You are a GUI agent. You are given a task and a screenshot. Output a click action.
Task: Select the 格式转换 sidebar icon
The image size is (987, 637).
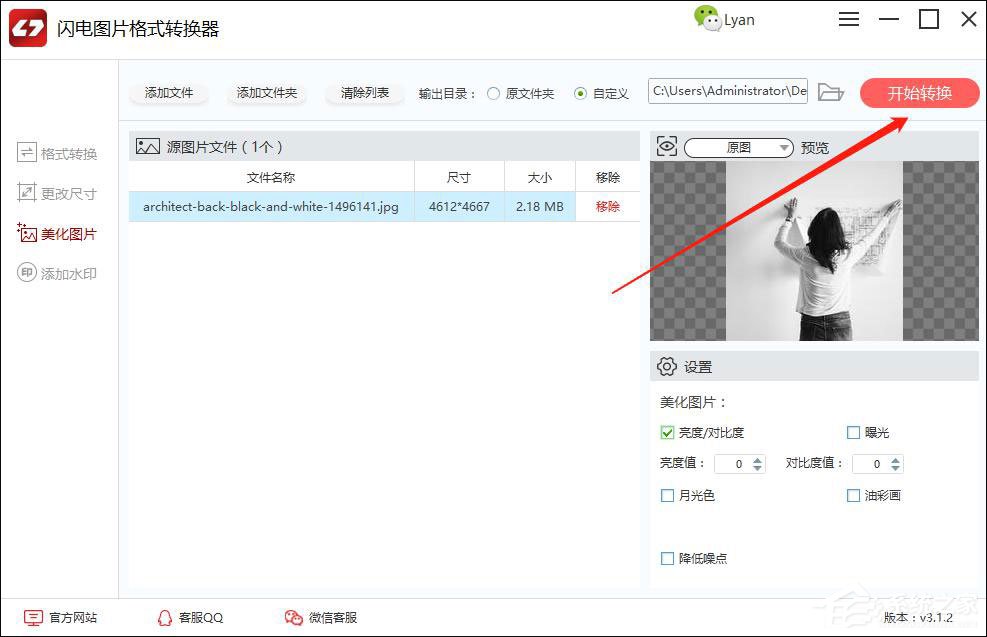tap(60, 153)
